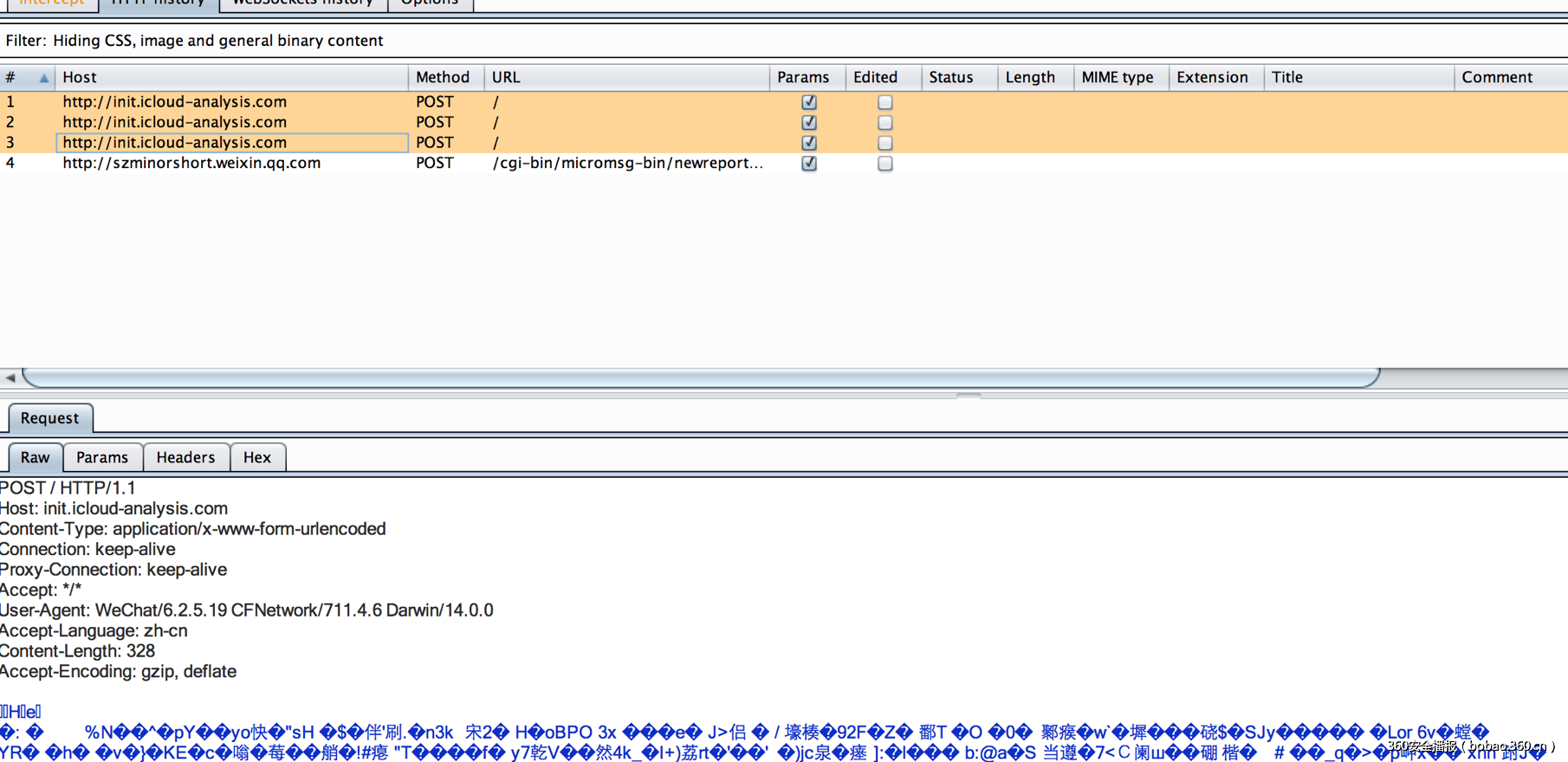Sort requests by the Method column header

[x=443, y=77]
